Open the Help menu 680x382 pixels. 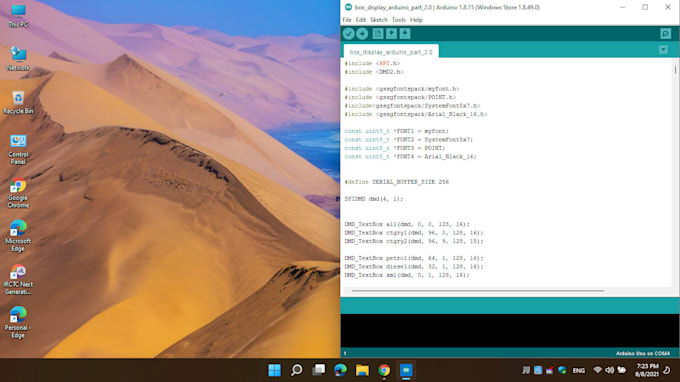pyautogui.click(x=416, y=20)
